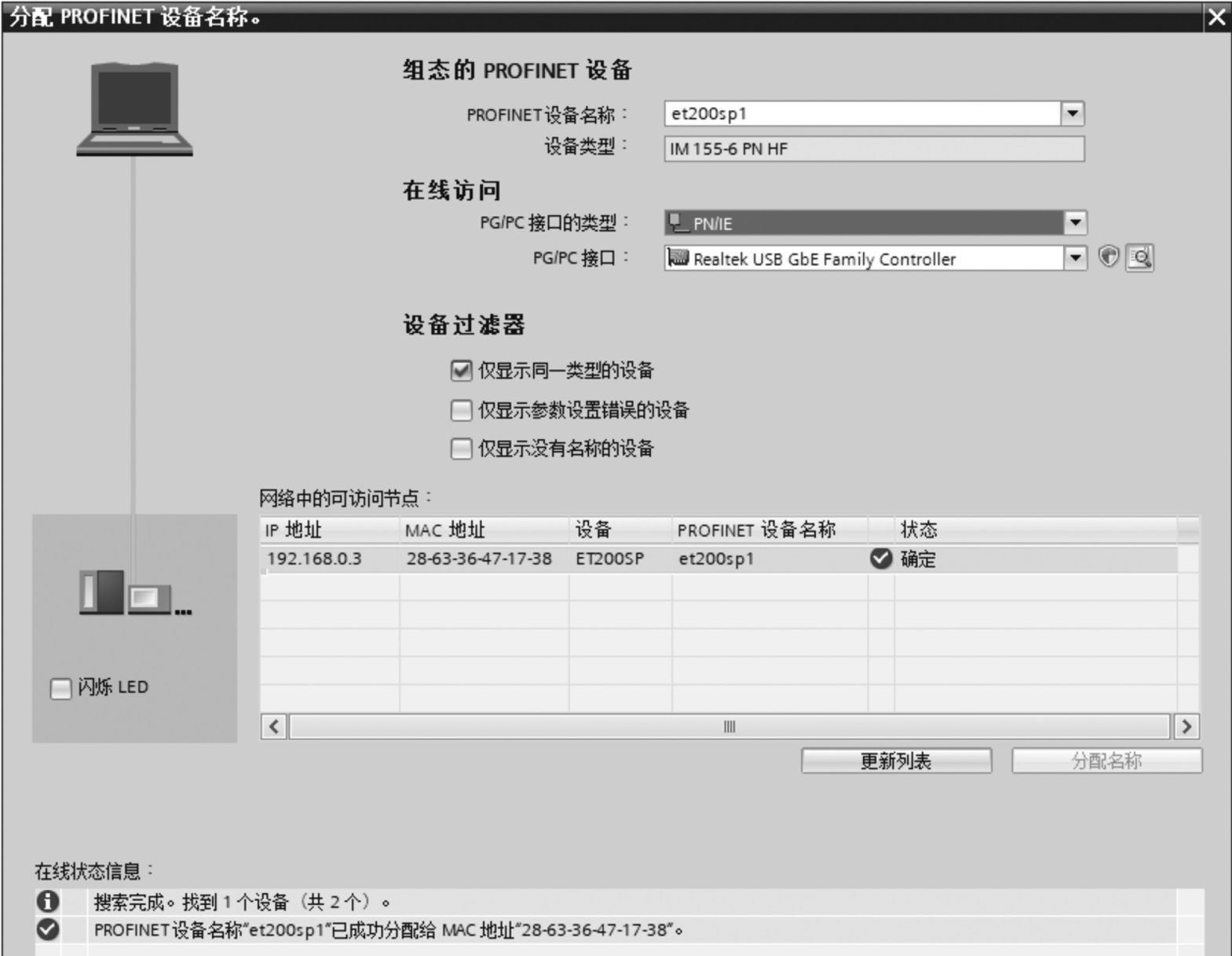Viewport: 1232px width, 956px height.
Task: Click the MAC 地址 column header
Action: pyautogui.click(x=484, y=530)
